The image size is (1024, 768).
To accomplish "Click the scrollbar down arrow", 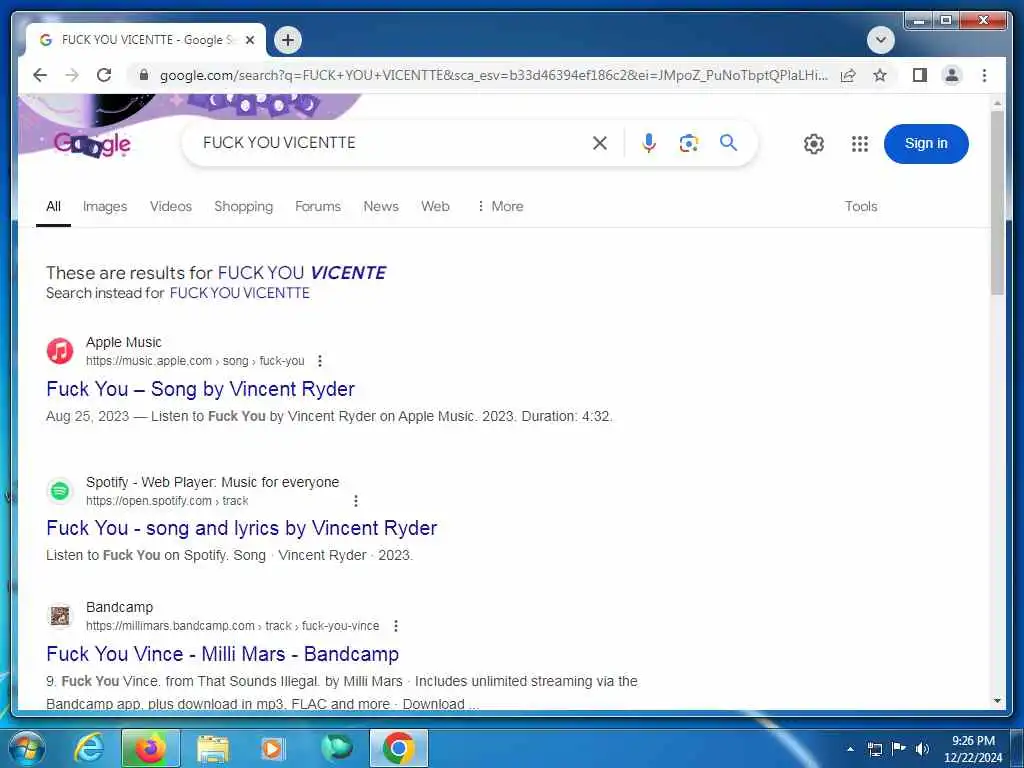I will (997, 701).
